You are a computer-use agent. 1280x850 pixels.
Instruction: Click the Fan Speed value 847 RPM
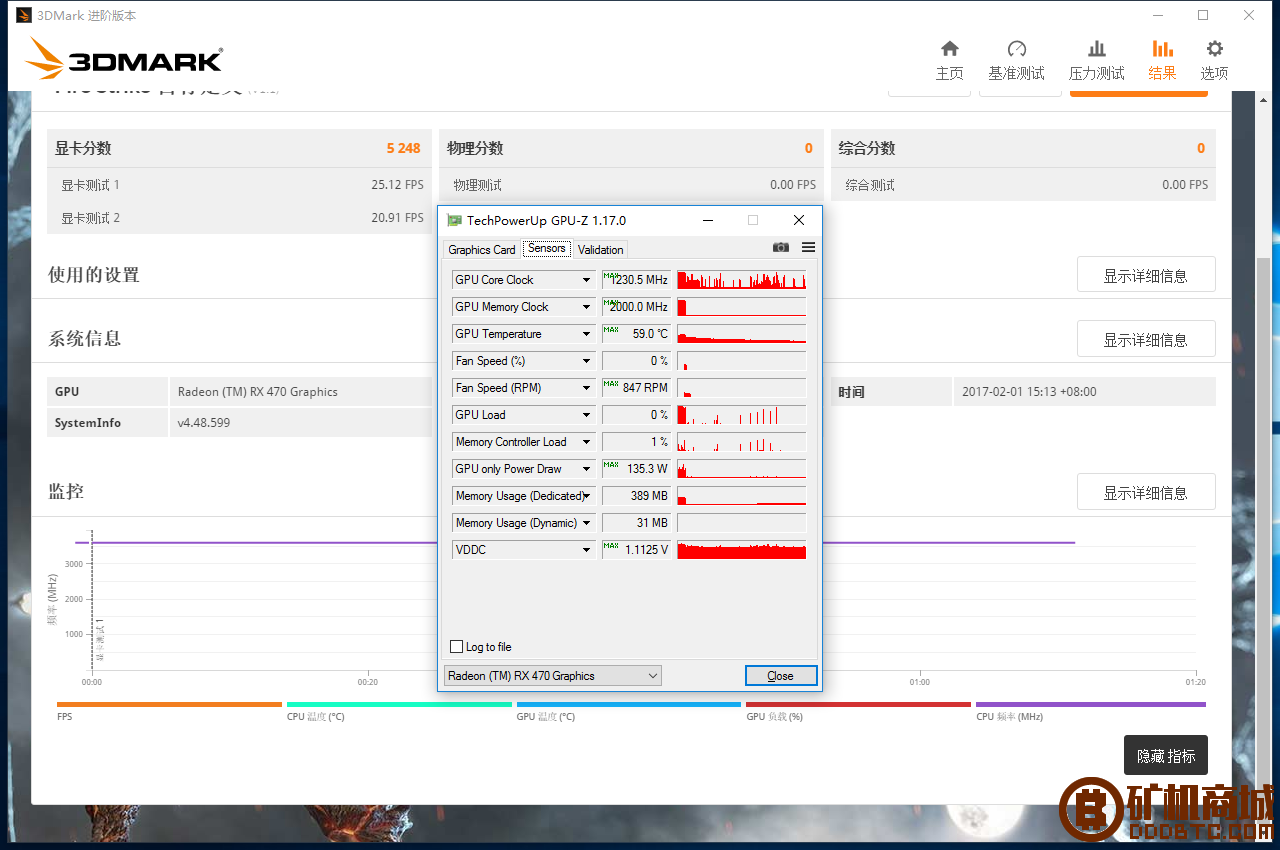[x=636, y=388]
